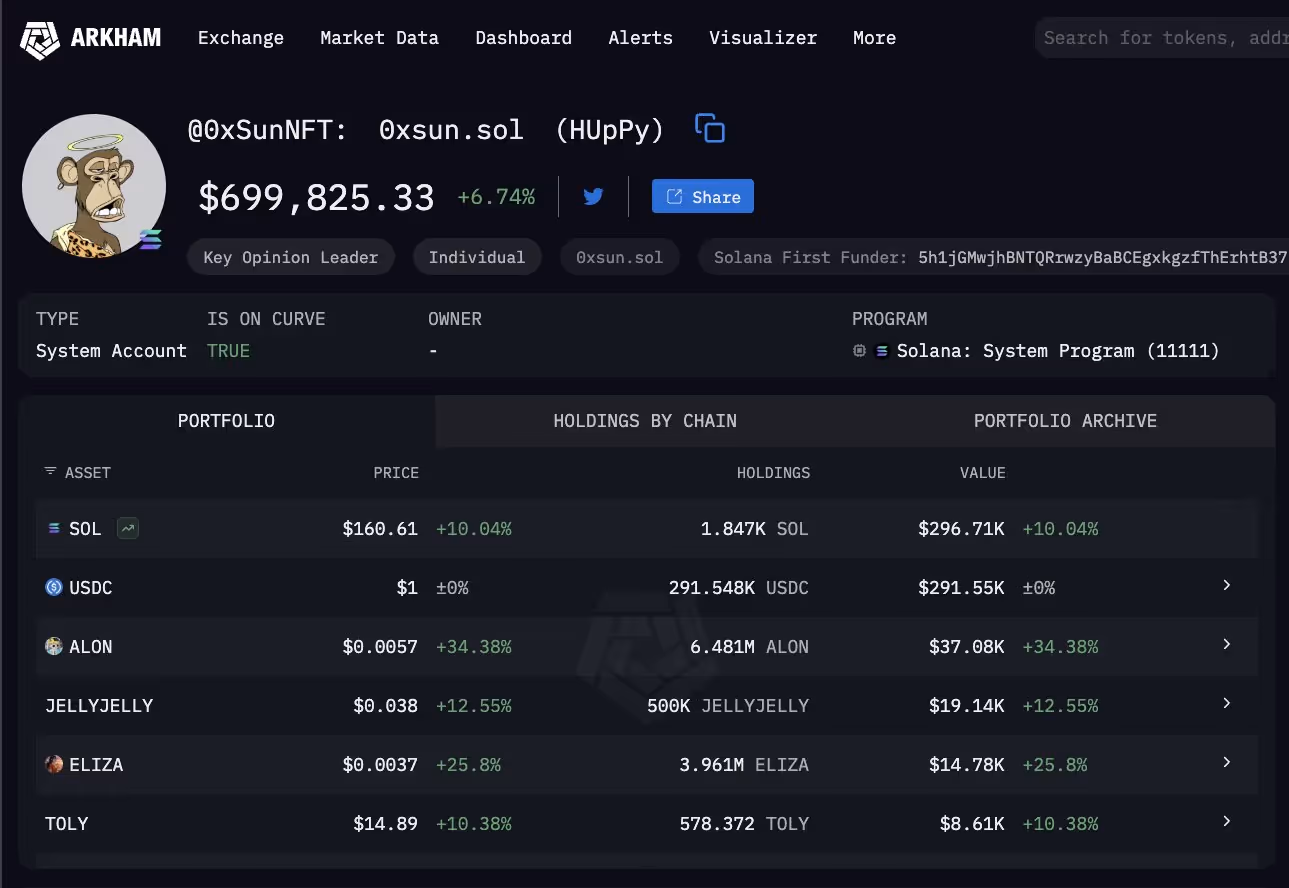Click the TOLY asset name
This screenshot has width=1289, height=888.
(x=67, y=824)
